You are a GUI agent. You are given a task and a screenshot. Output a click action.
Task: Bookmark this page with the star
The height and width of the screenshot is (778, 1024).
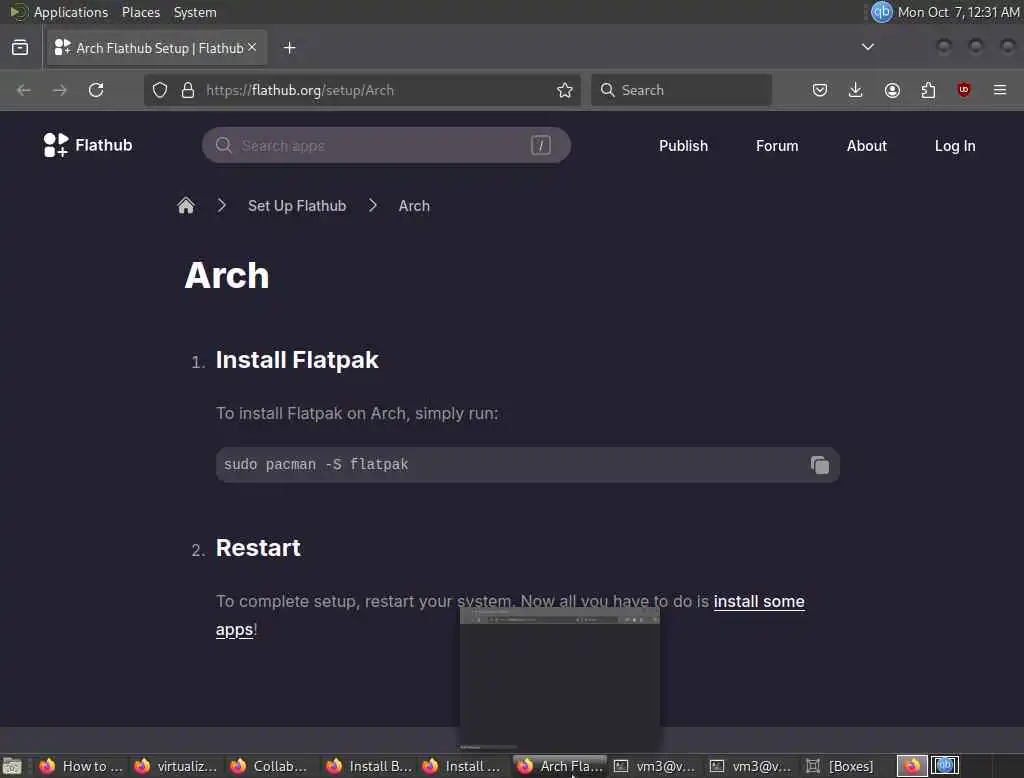(565, 90)
